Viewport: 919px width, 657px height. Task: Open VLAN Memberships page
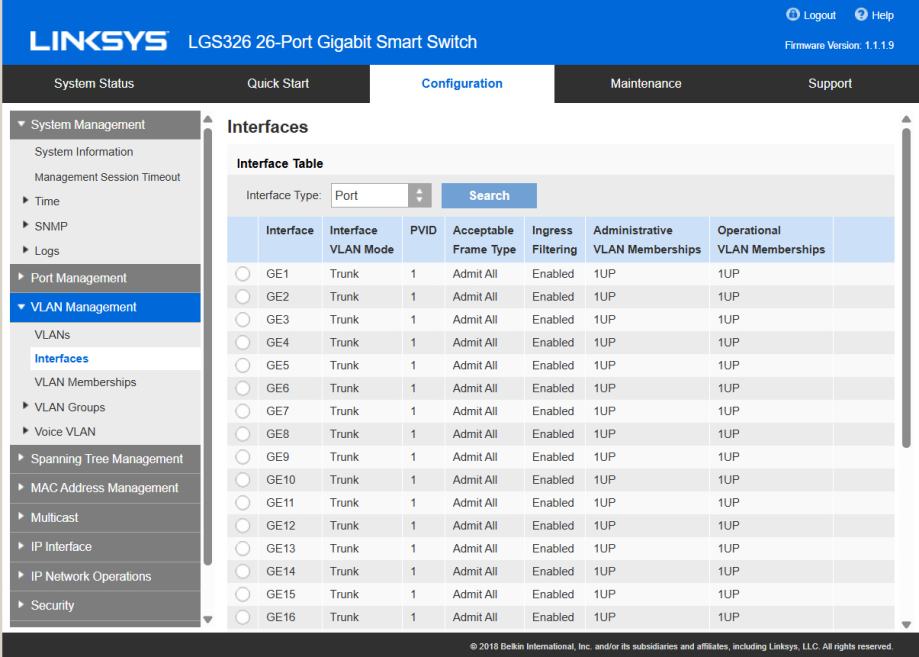(85, 382)
